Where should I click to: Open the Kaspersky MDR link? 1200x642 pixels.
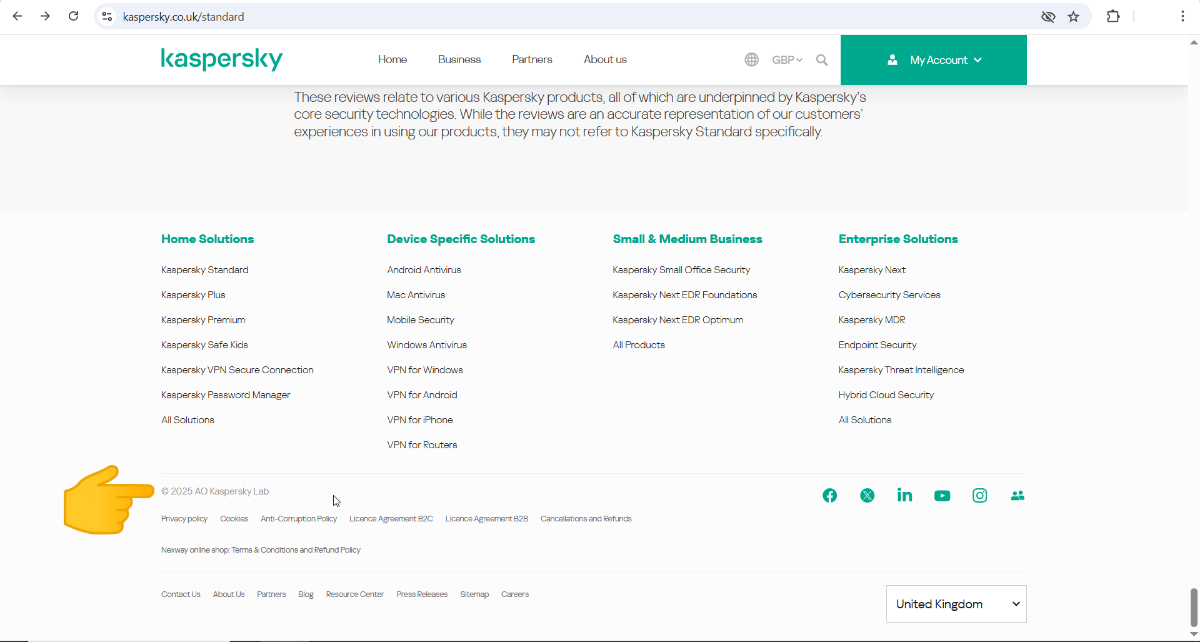click(872, 320)
